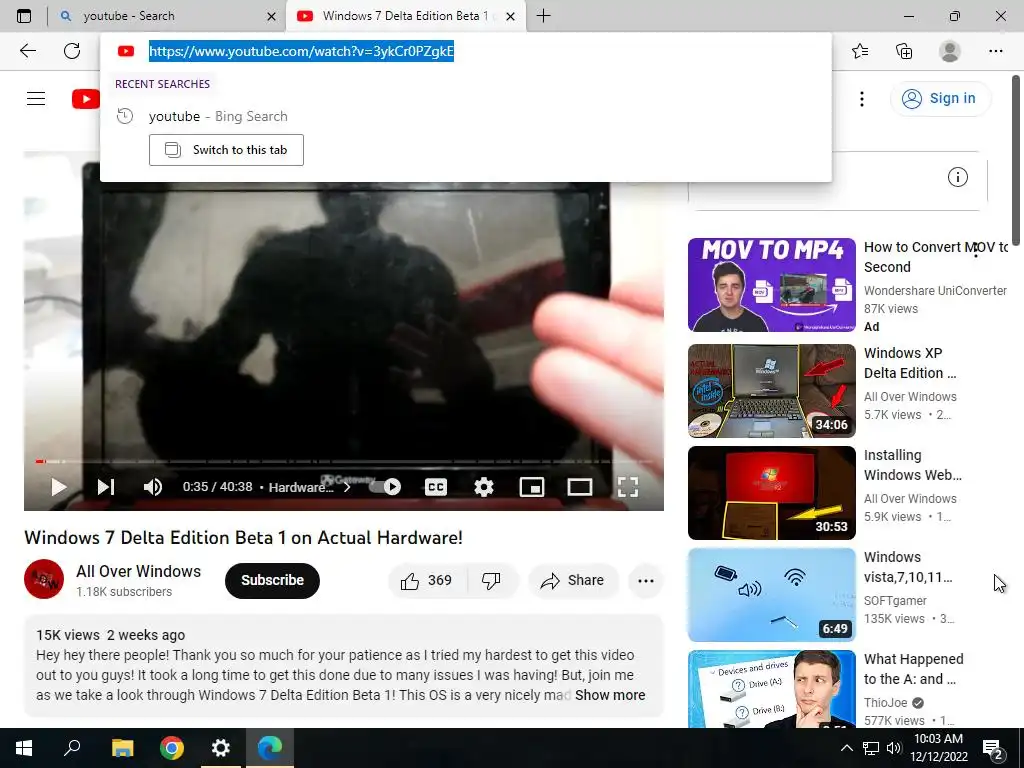The width and height of the screenshot is (1024, 768).
Task: Open Edge Settings and more menu
Action: [995, 51]
